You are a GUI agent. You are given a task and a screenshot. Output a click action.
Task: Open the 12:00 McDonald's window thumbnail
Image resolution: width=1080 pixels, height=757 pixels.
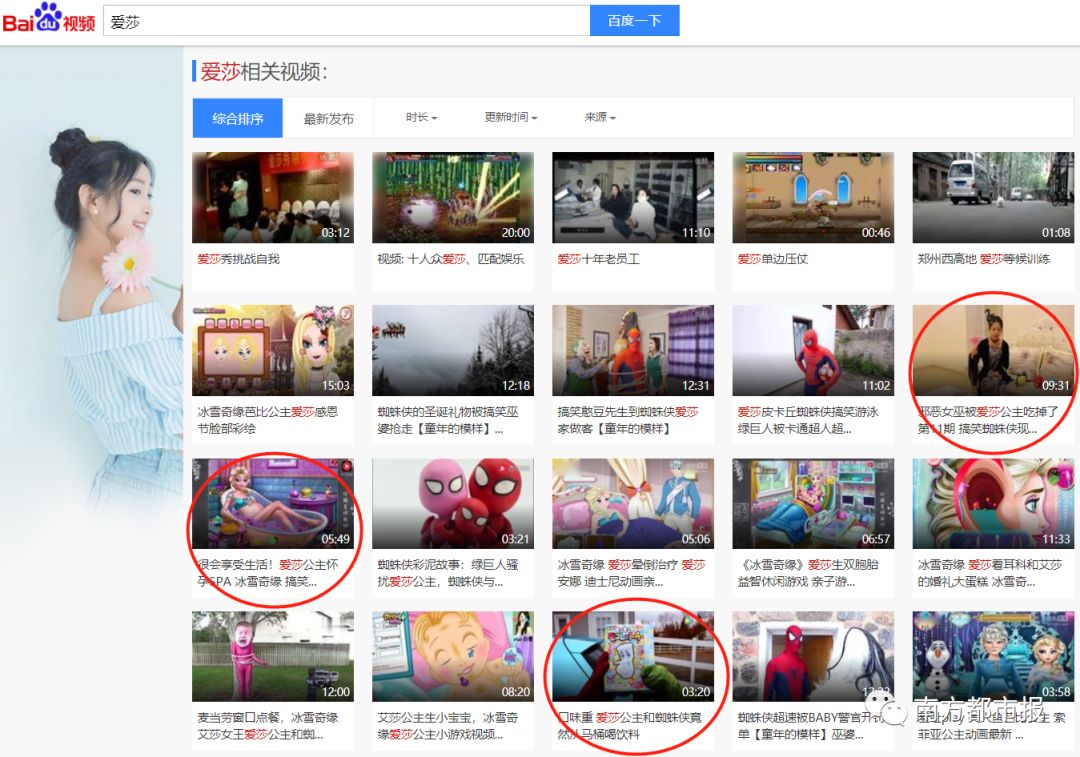tap(273, 656)
